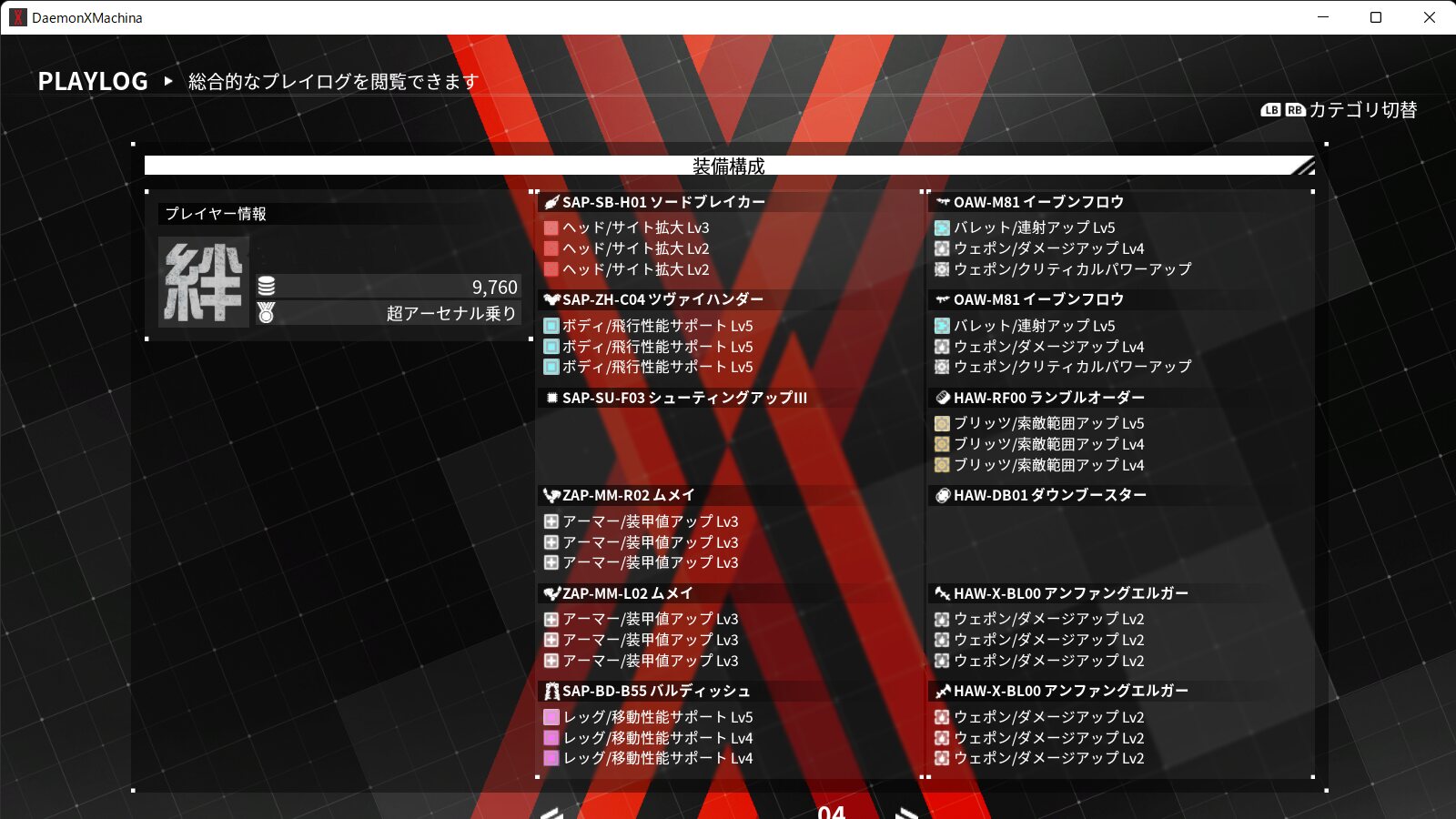Click the tan attachment icon for ブリッツ/索敵範囲アップ Lv5
This screenshot has height=819, width=1456.
tap(942, 423)
